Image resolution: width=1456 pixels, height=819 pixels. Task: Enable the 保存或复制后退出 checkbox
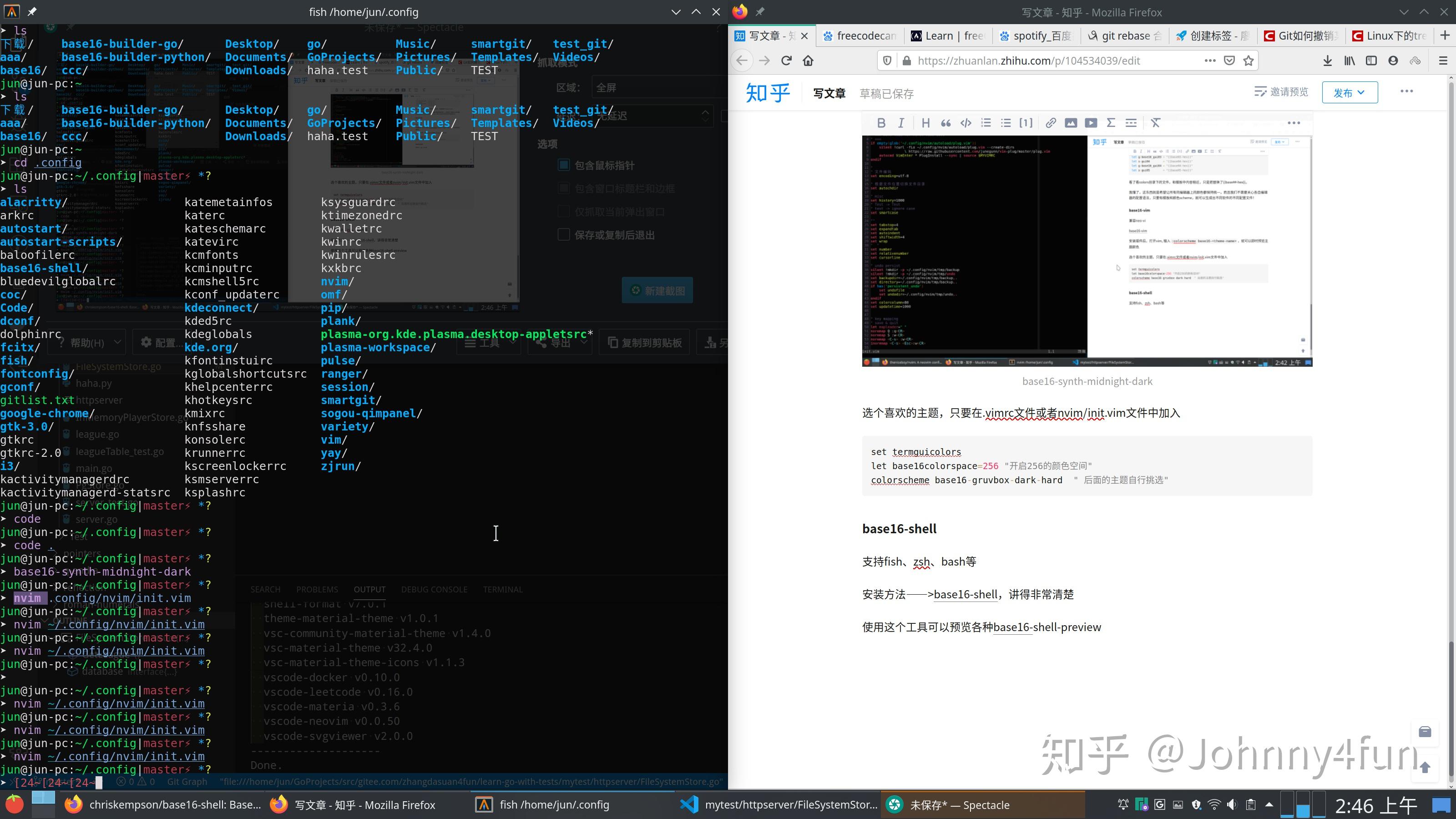pyautogui.click(x=564, y=235)
